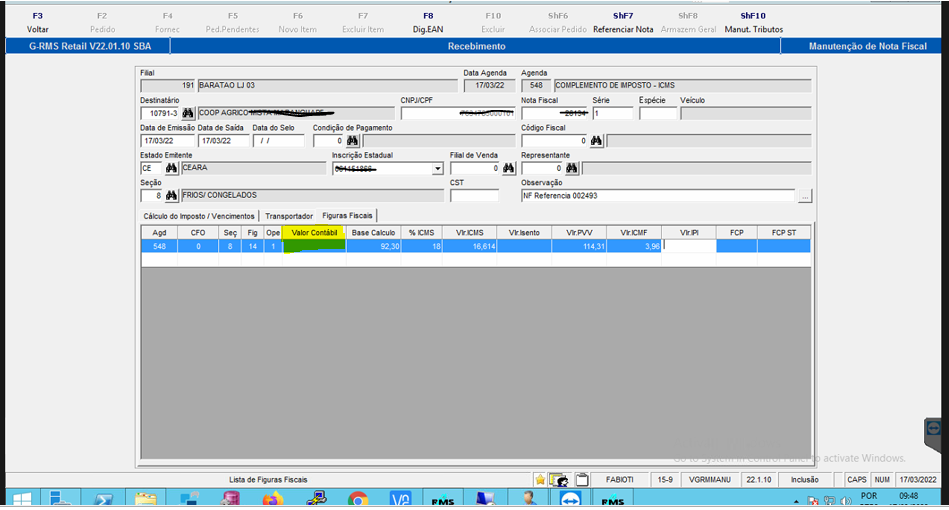
Task: Open the Windows Start menu
Action: (x=22, y=500)
